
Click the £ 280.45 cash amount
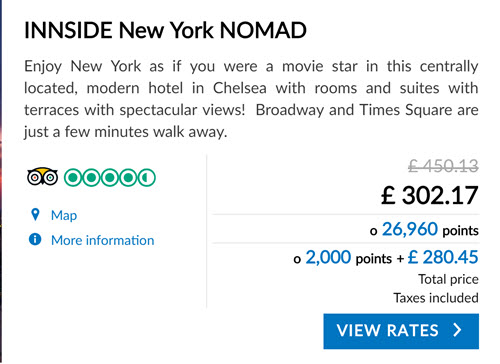443,257
